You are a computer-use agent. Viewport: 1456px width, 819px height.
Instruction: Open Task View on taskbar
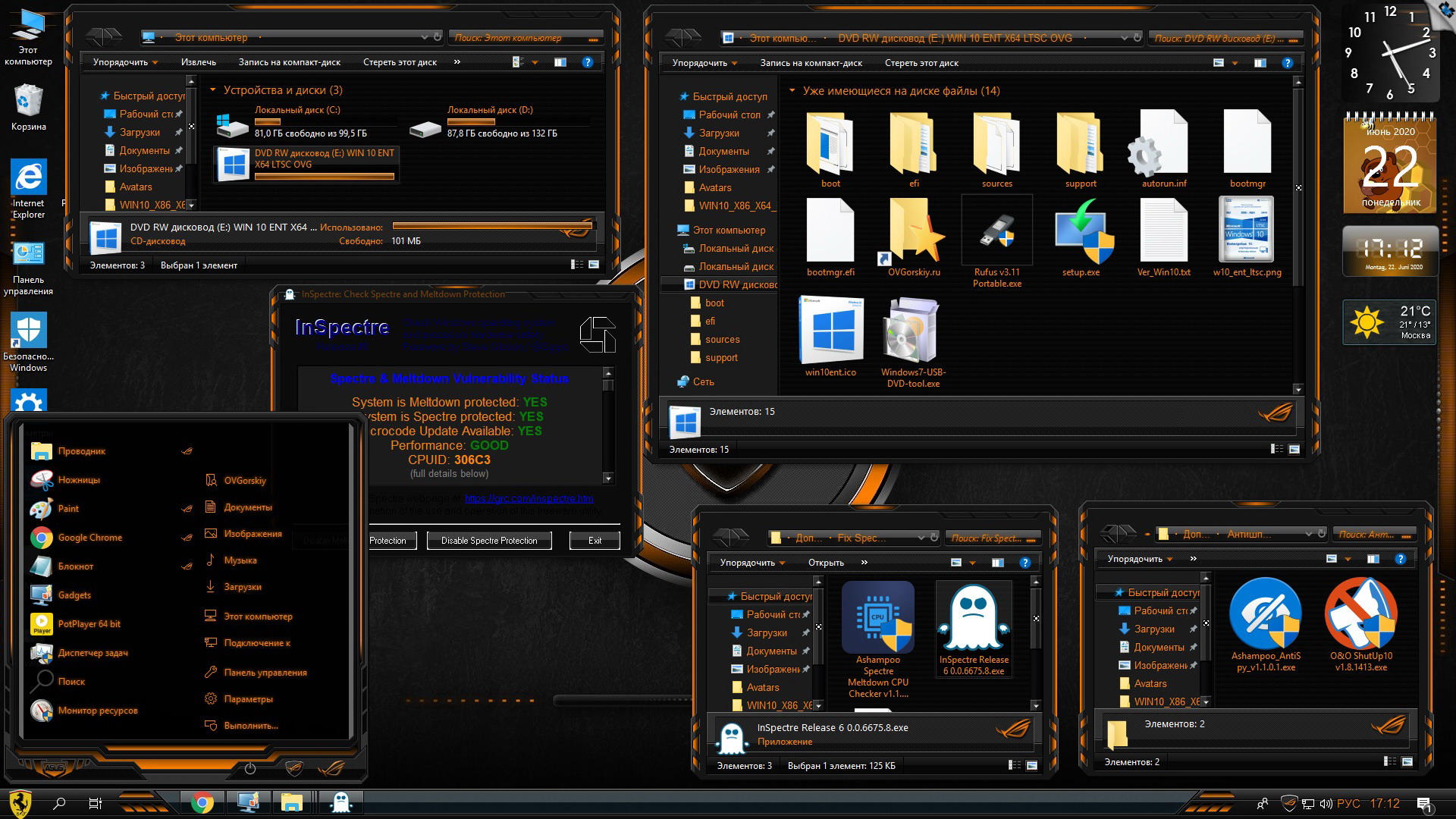(95, 803)
